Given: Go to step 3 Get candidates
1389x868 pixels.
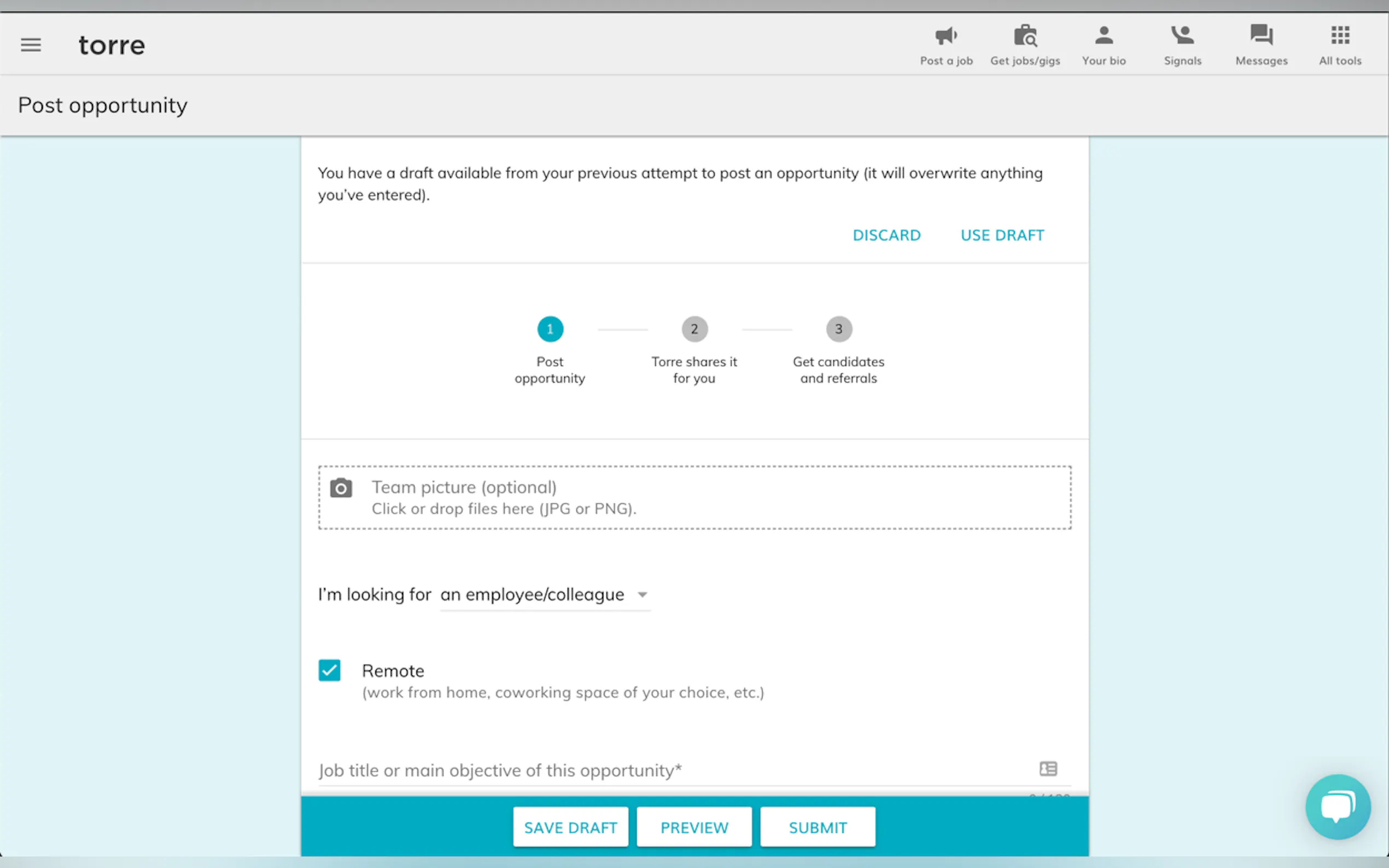Looking at the screenshot, I should [x=838, y=330].
